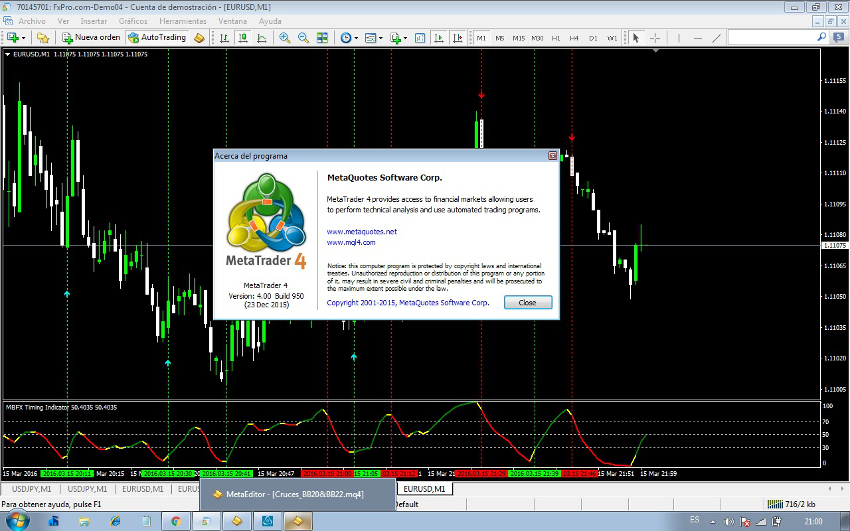Image resolution: width=850 pixels, height=531 pixels.
Task: Select the cursor arrow tool
Action: pyautogui.click(x=636, y=38)
